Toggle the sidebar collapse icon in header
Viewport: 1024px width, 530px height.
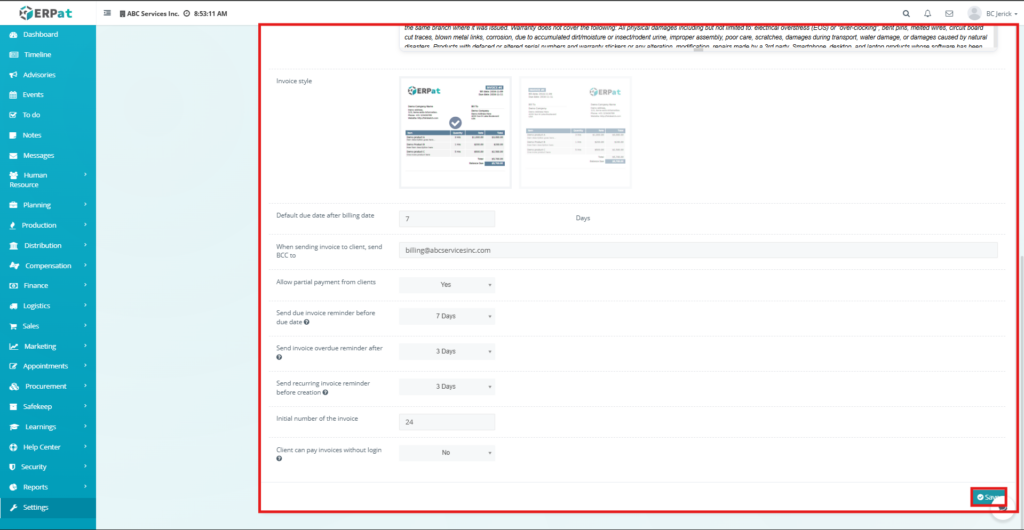(x=107, y=13)
